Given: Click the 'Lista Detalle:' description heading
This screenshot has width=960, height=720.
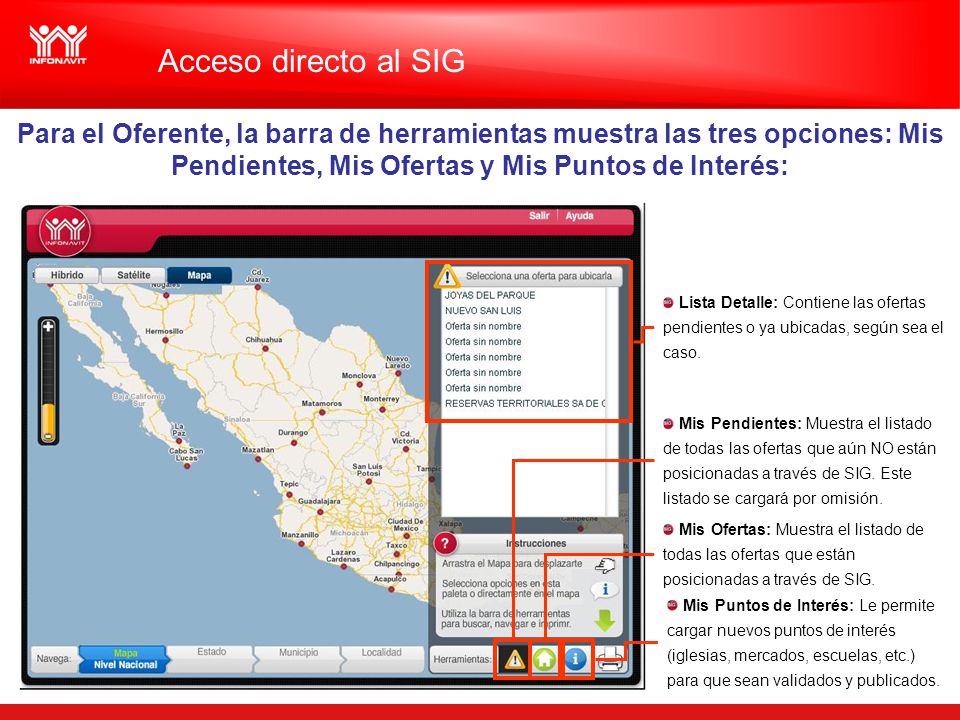Looking at the screenshot, I should [x=728, y=302].
